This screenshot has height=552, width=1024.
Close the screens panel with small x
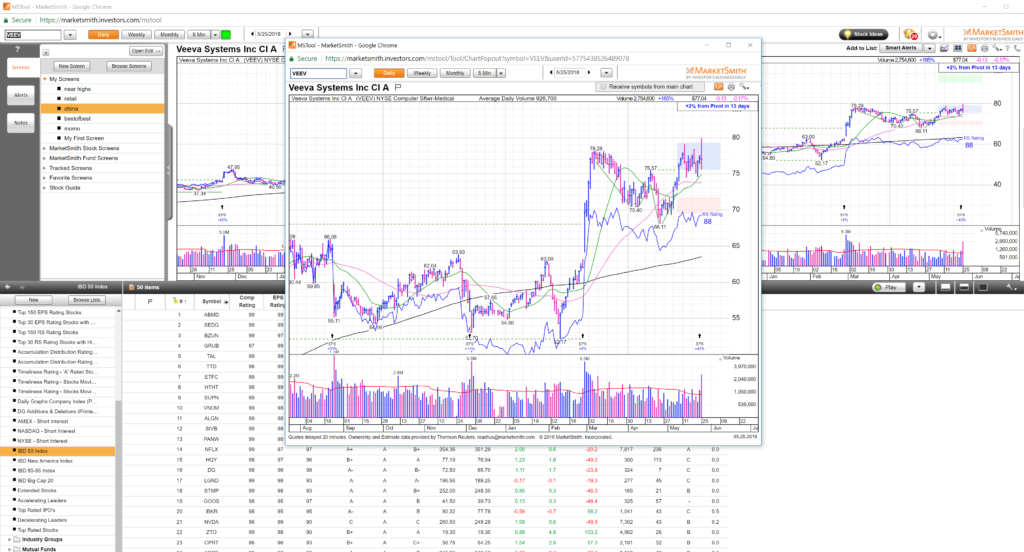click(46, 52)
